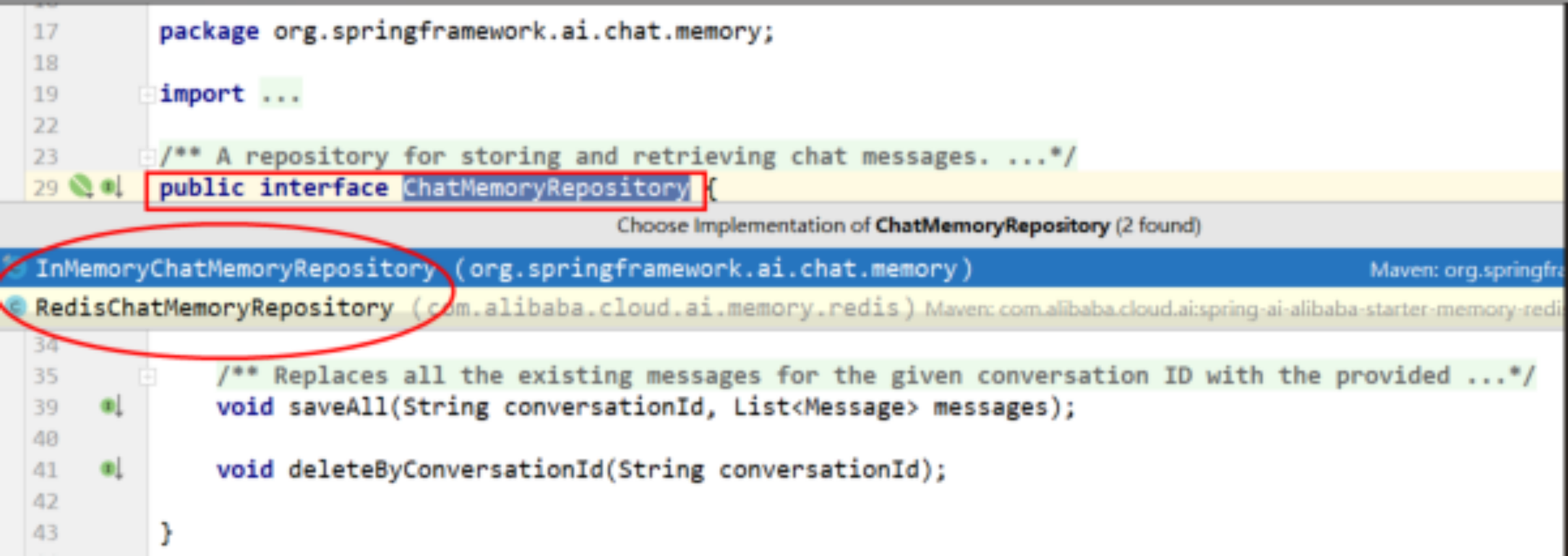The width and height of the screenshot is (1568, 556).
Task: Click the package declaration text
Action: pos(466,31)
